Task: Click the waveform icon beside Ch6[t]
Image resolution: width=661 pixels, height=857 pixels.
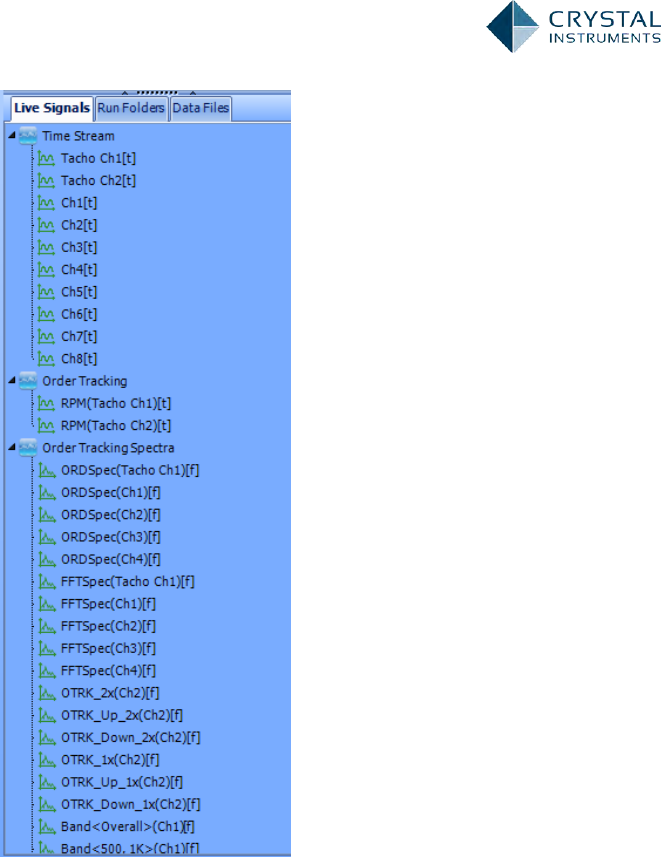Action: [x=46, y=315]
